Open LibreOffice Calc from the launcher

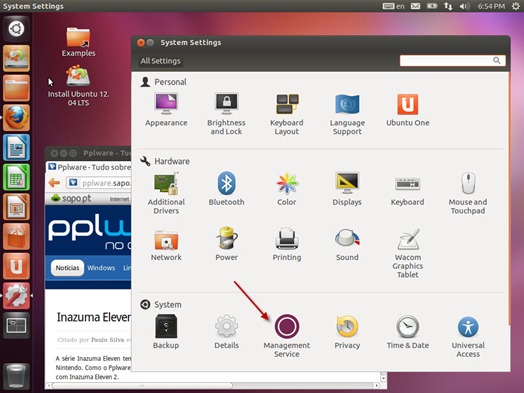point(16,177)
